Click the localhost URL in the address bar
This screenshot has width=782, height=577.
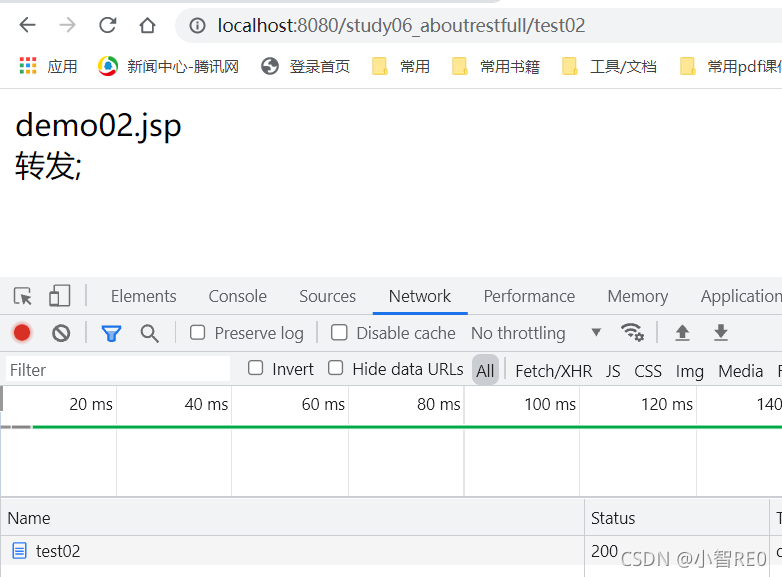tap(401, 25)
